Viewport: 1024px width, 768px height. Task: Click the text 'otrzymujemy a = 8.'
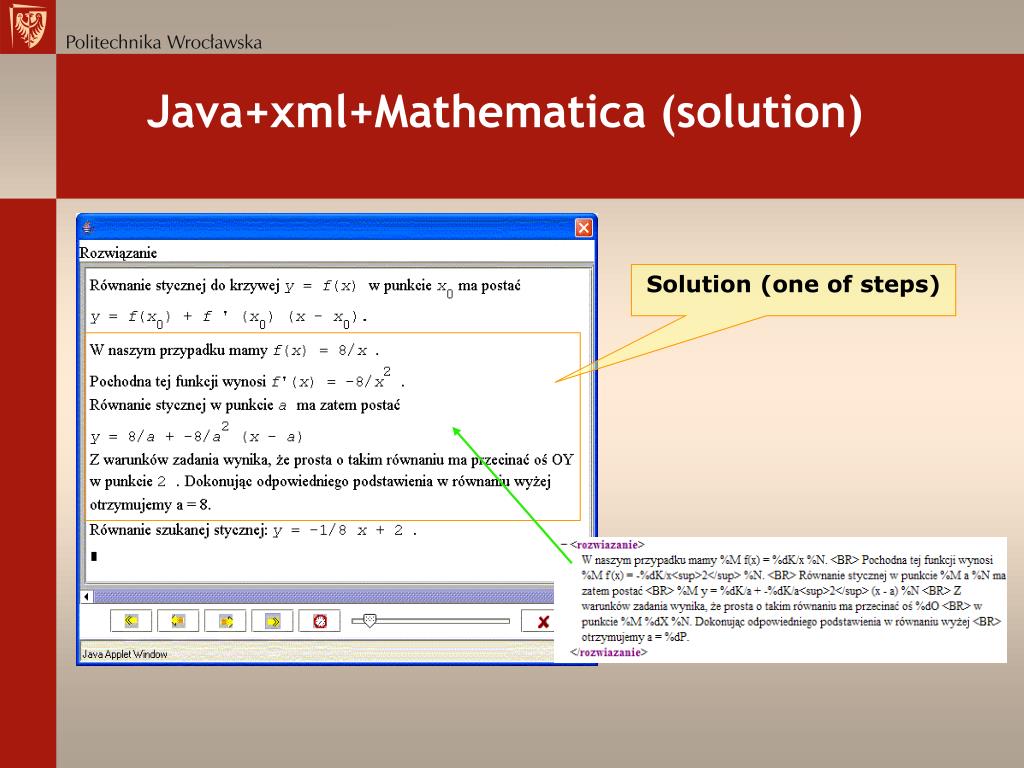[150, 505]
